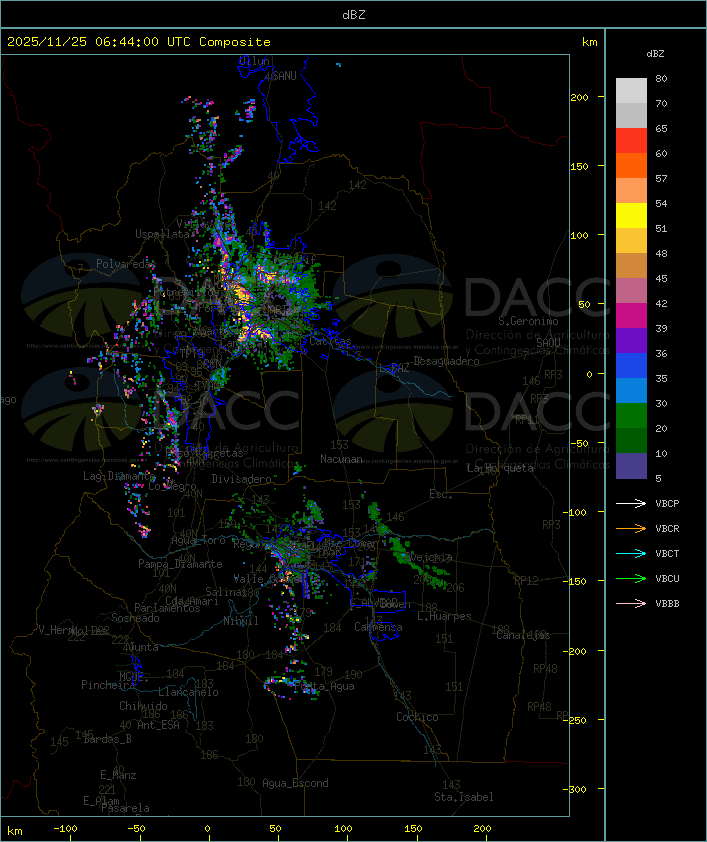Pick the magenta 39-42 dBZ swatch
This screenshot has width=707, height=842.
(x=631, y=315)
